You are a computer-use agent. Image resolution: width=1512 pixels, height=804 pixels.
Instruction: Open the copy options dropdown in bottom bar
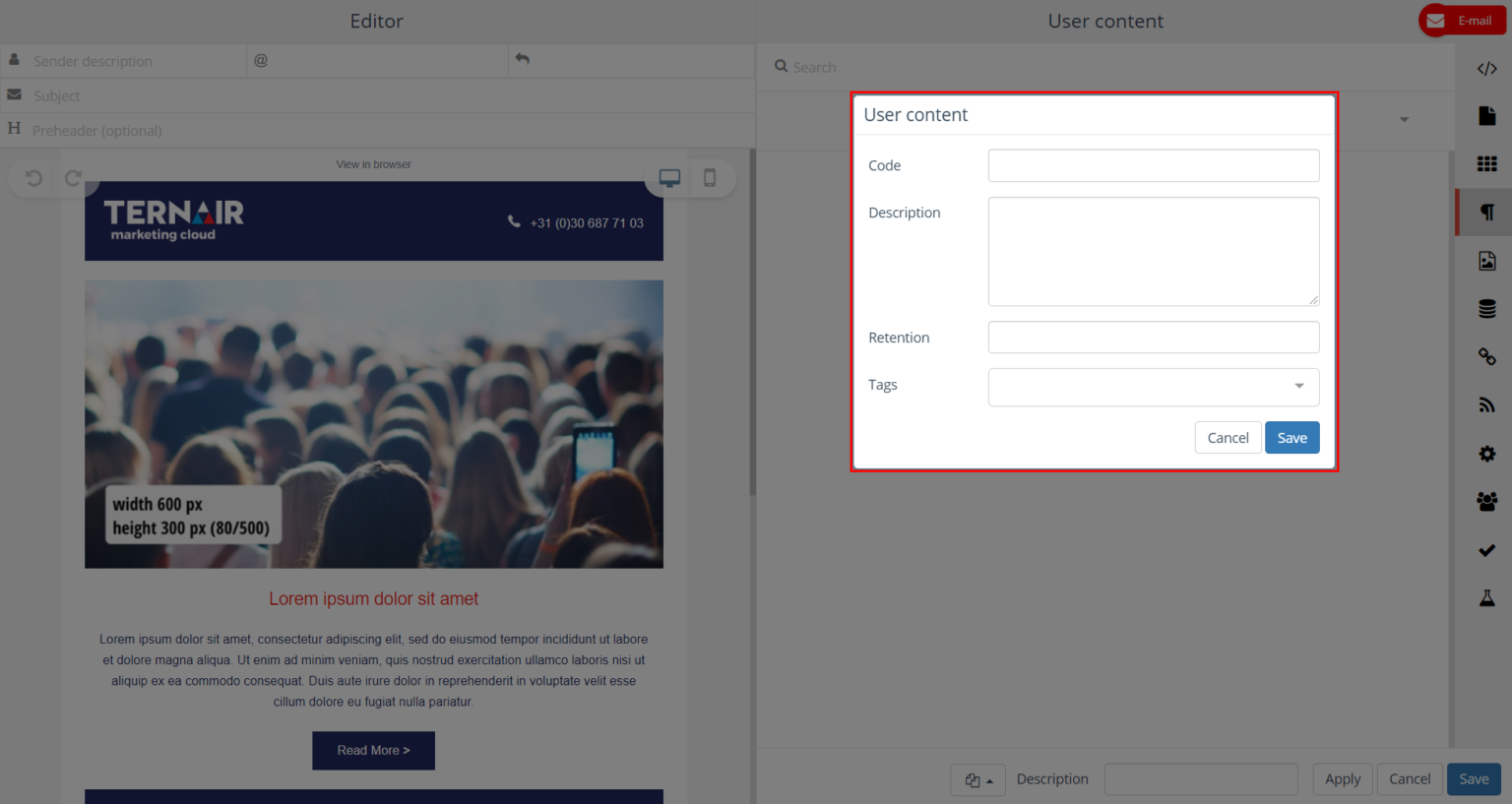point(977,779)
